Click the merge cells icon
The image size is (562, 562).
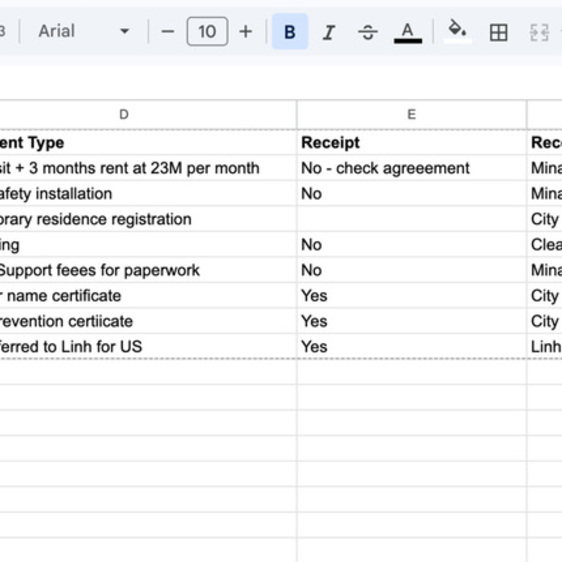[539, 32]
